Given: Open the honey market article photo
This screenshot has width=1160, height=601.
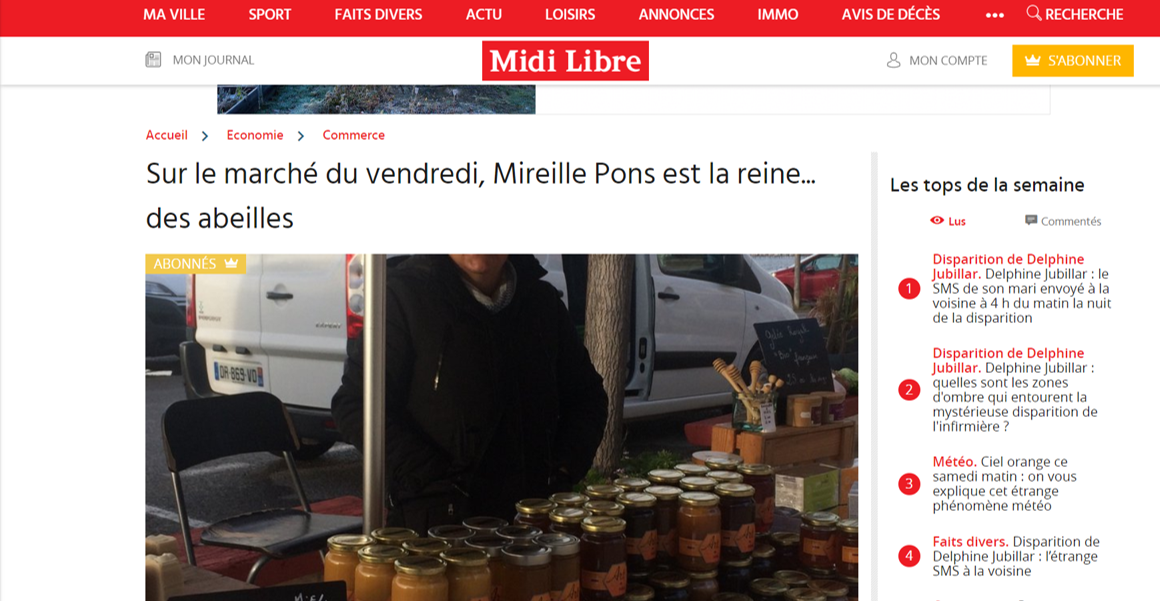Looking at the screenshot, I should click(x=502, y=427).
